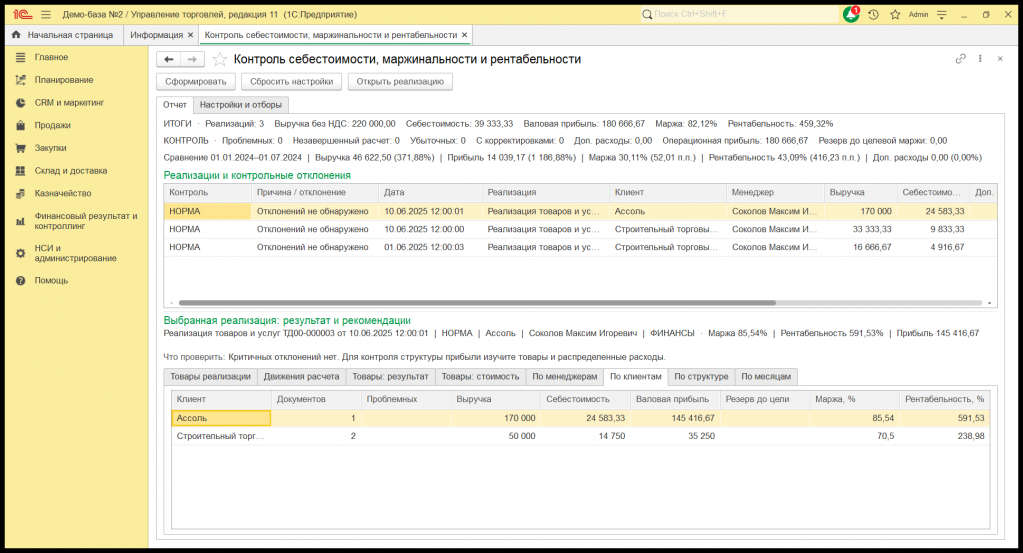Click the Маржа, % column header

coord(854,399)
